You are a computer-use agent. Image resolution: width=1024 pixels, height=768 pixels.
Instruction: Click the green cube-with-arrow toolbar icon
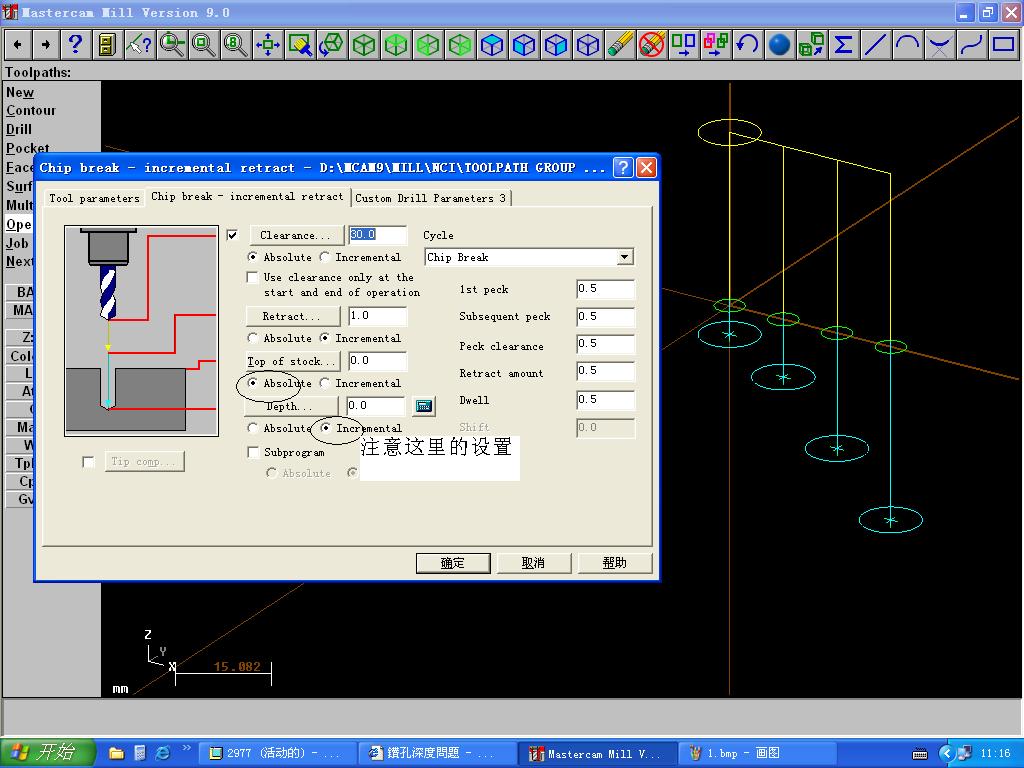pyautogui.click(x=811, y=44)
